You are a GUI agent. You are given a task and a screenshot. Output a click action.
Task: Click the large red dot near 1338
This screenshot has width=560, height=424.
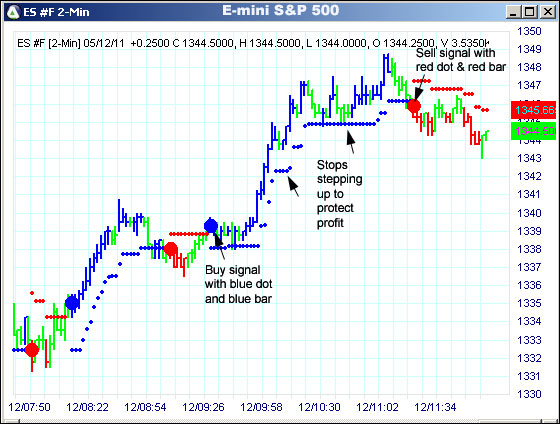(170, 249)
